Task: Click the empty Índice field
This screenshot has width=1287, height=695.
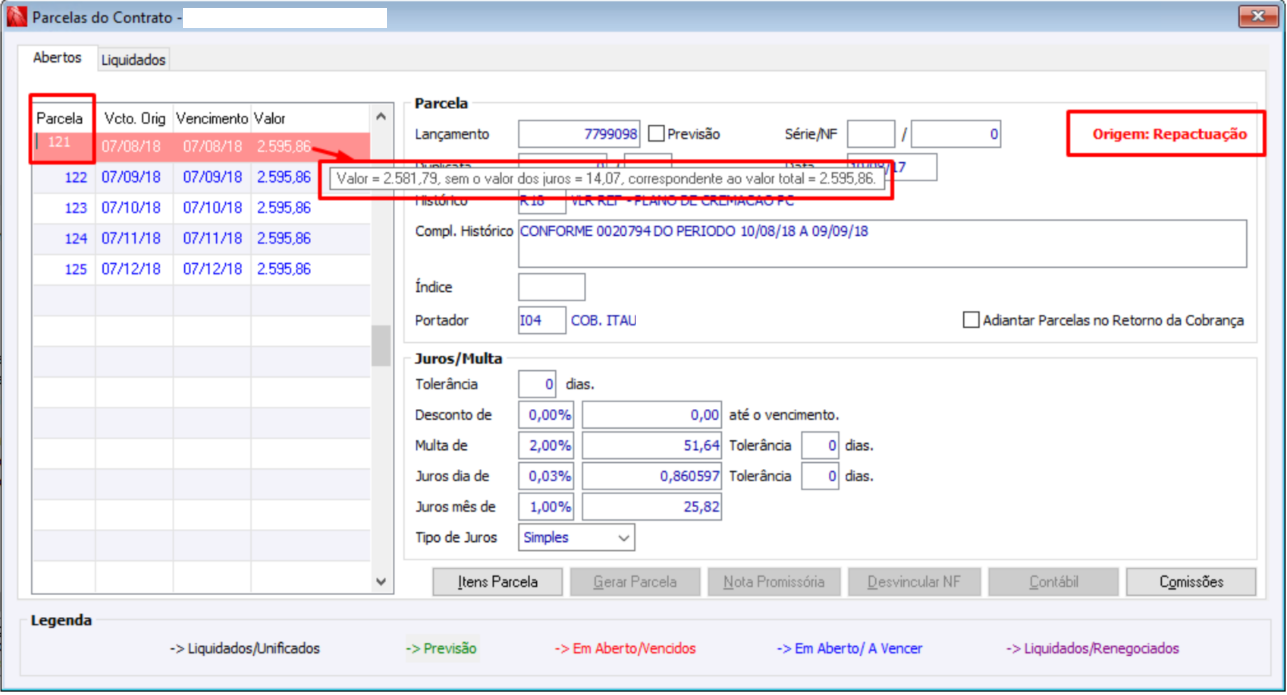Action: tap(551, 287)
